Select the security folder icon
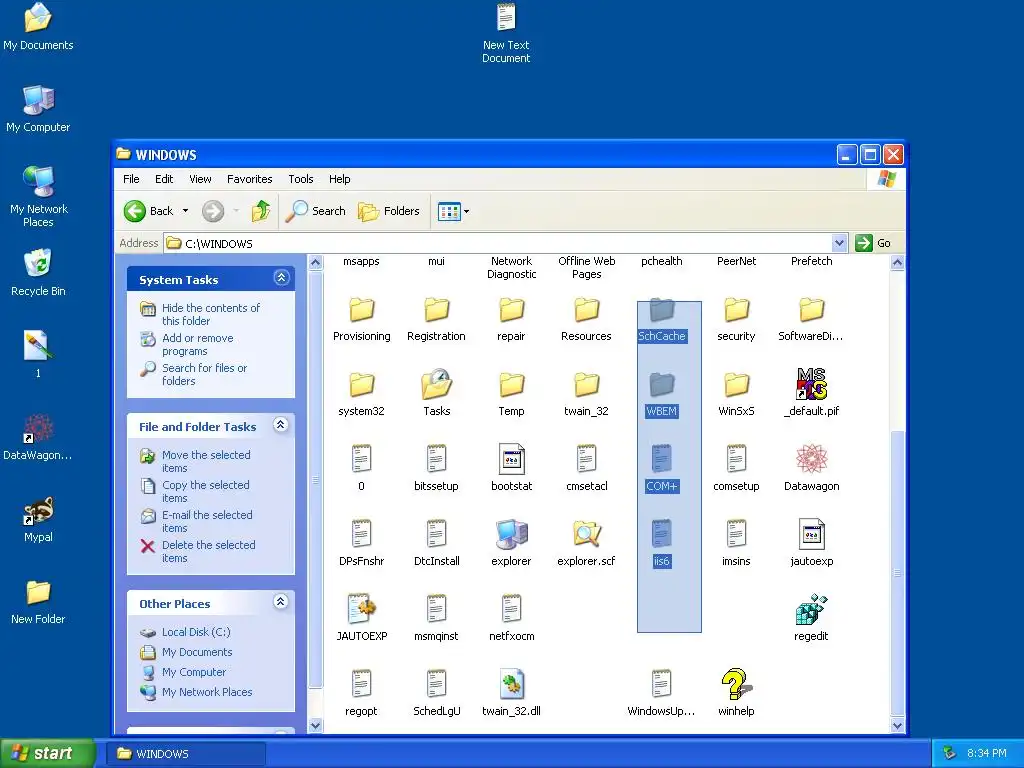 click(x=736, y=309)
